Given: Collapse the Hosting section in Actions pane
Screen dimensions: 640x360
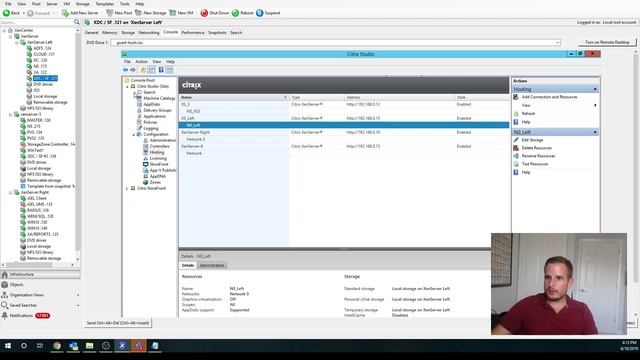Looking at the screenshot, I should [595, 89].
